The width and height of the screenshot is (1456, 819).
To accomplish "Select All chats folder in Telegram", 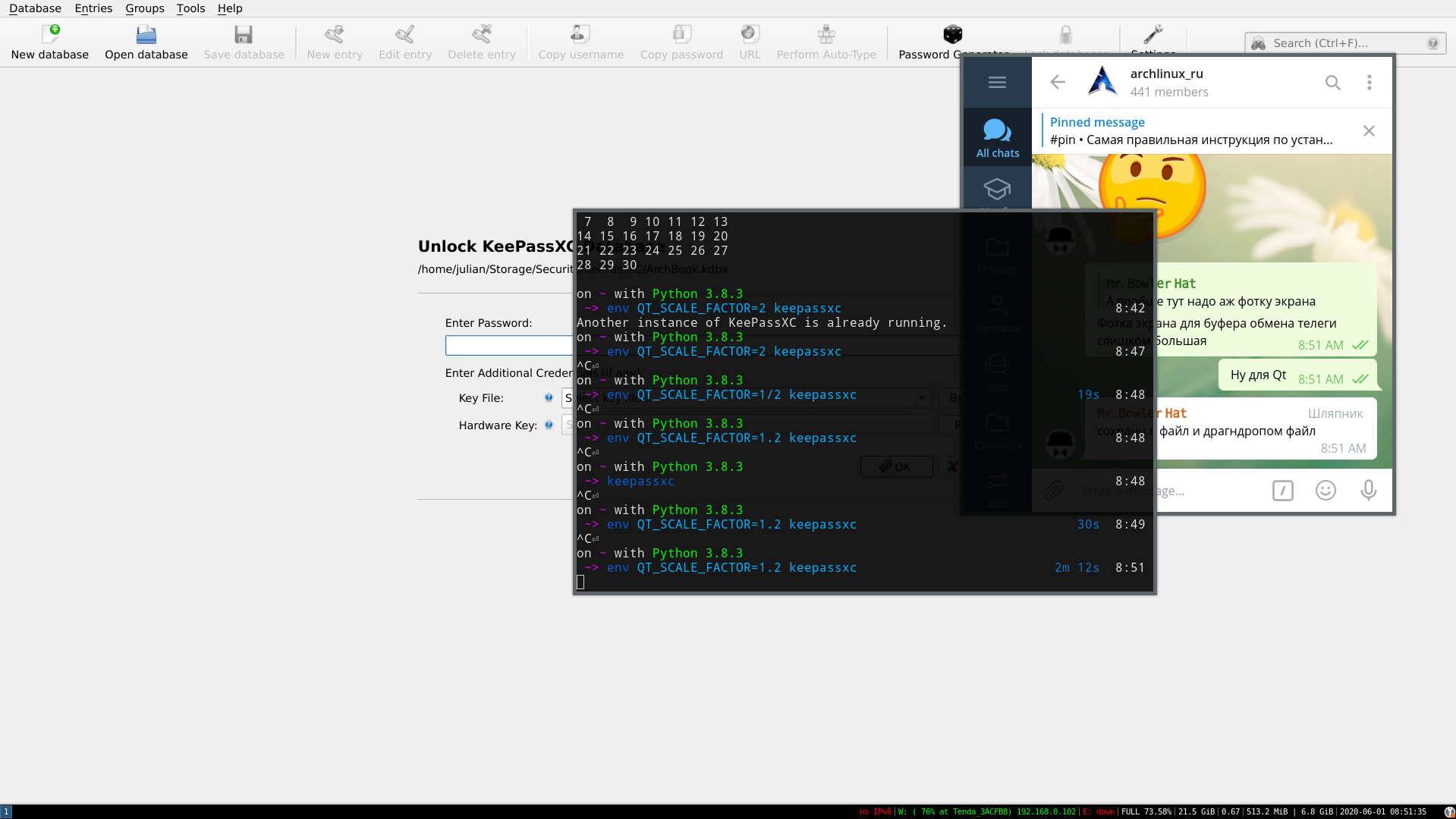I will pyautogui.click(x=998, y=138).
